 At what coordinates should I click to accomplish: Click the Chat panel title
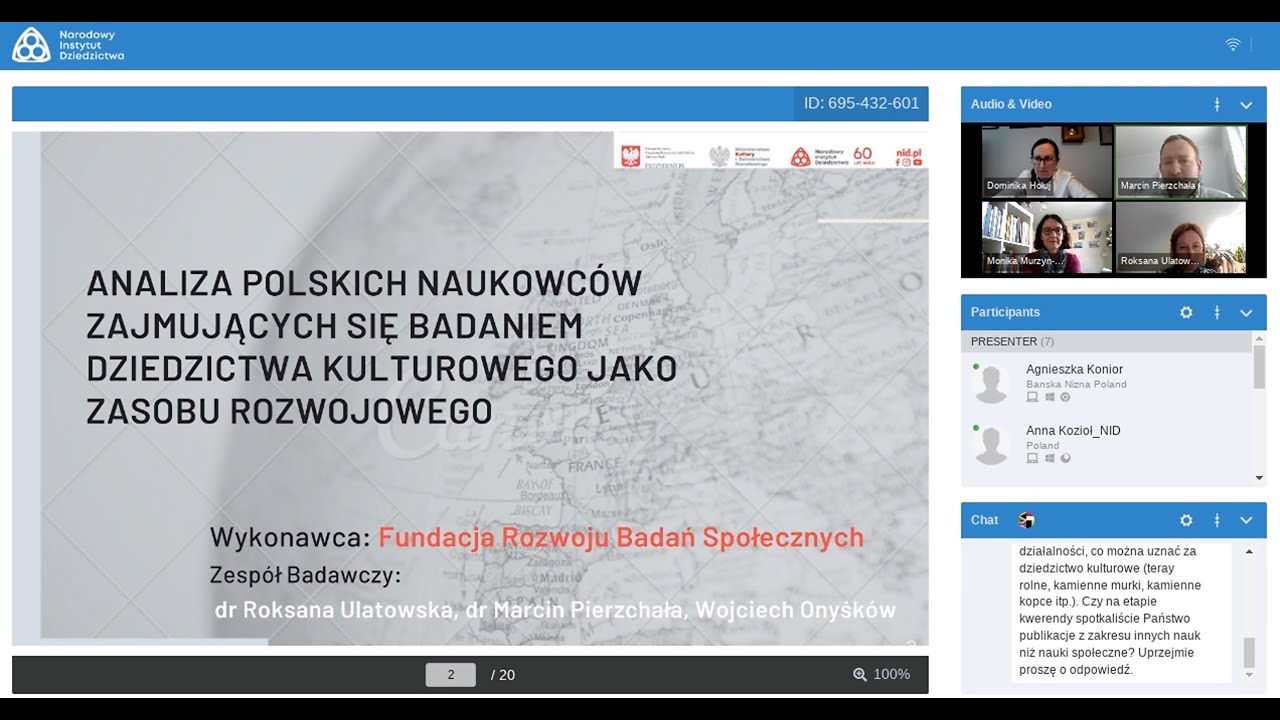[984, 520]
